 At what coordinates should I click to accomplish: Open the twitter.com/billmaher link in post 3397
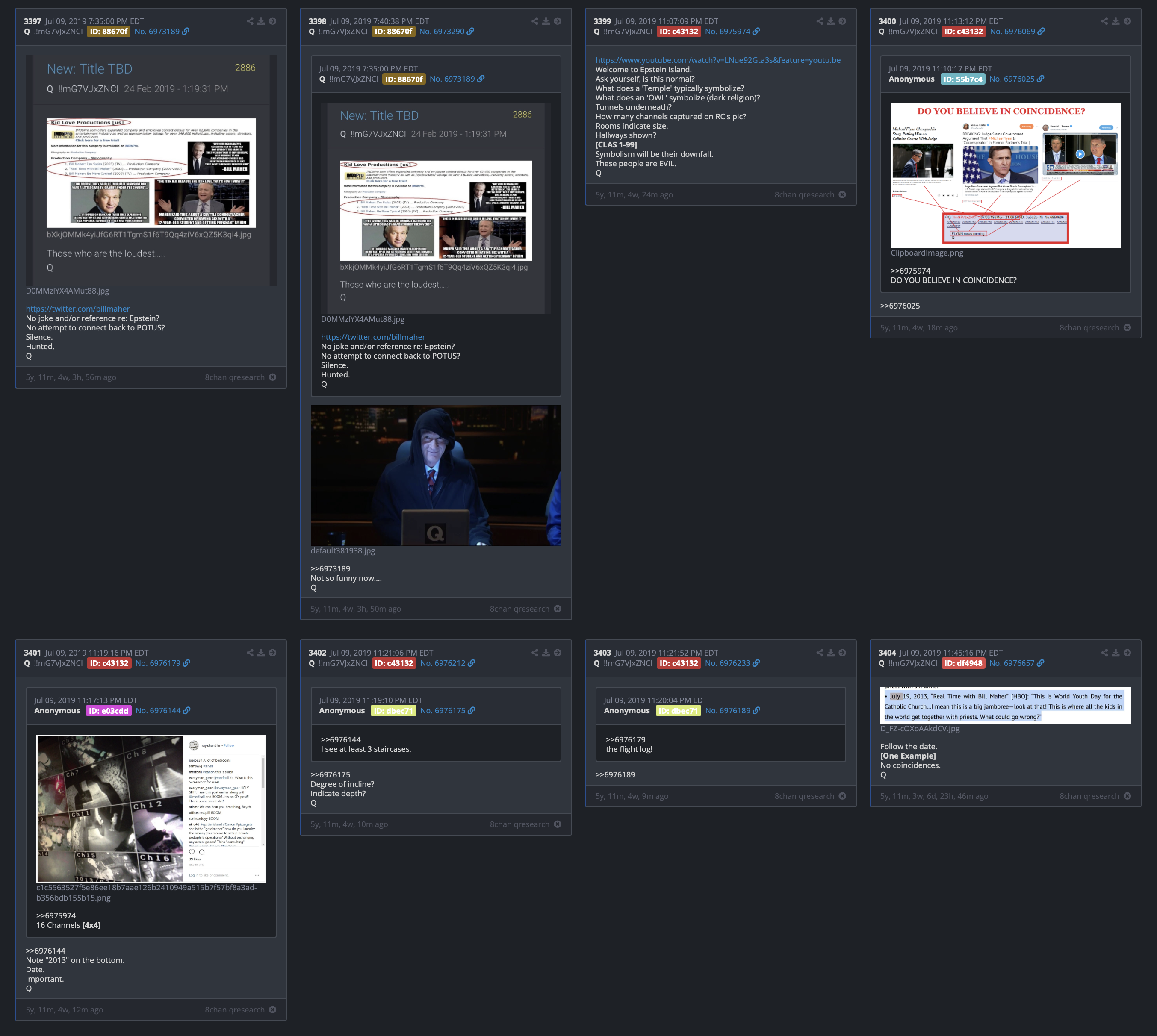(77, 309)
